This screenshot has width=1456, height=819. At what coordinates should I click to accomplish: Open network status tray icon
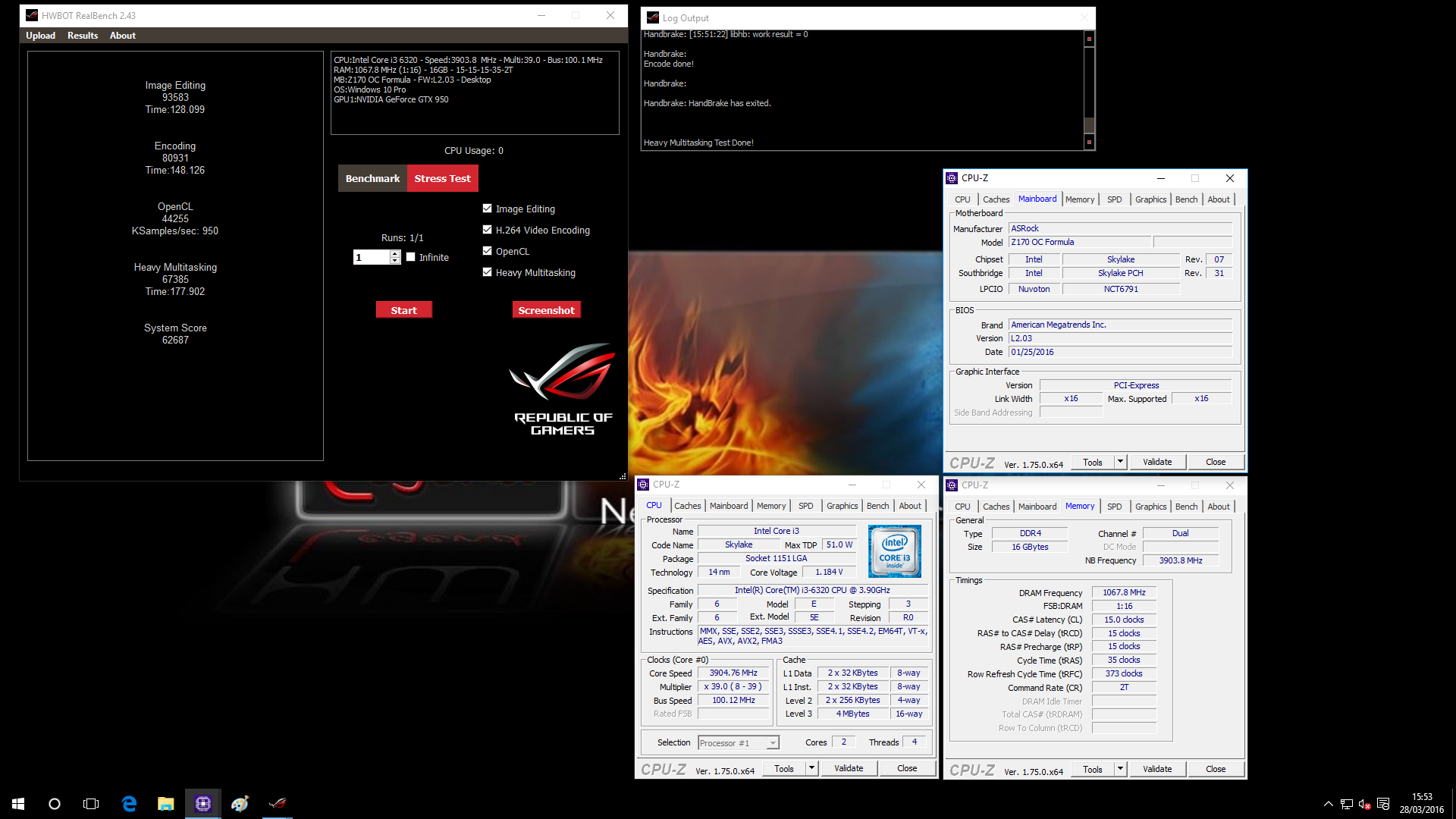1346,804
